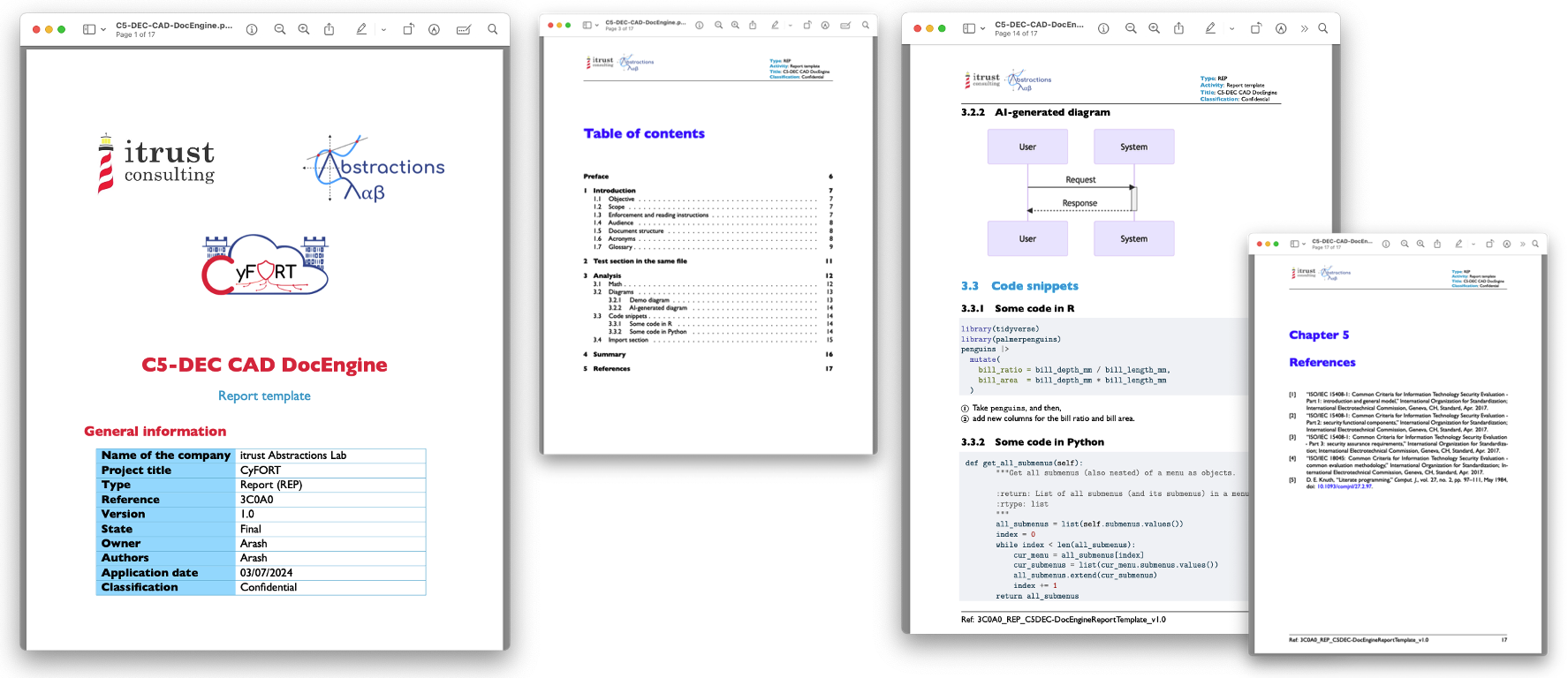
Task: Click the 'Request' label in diagram
Action: [1080, 180]
